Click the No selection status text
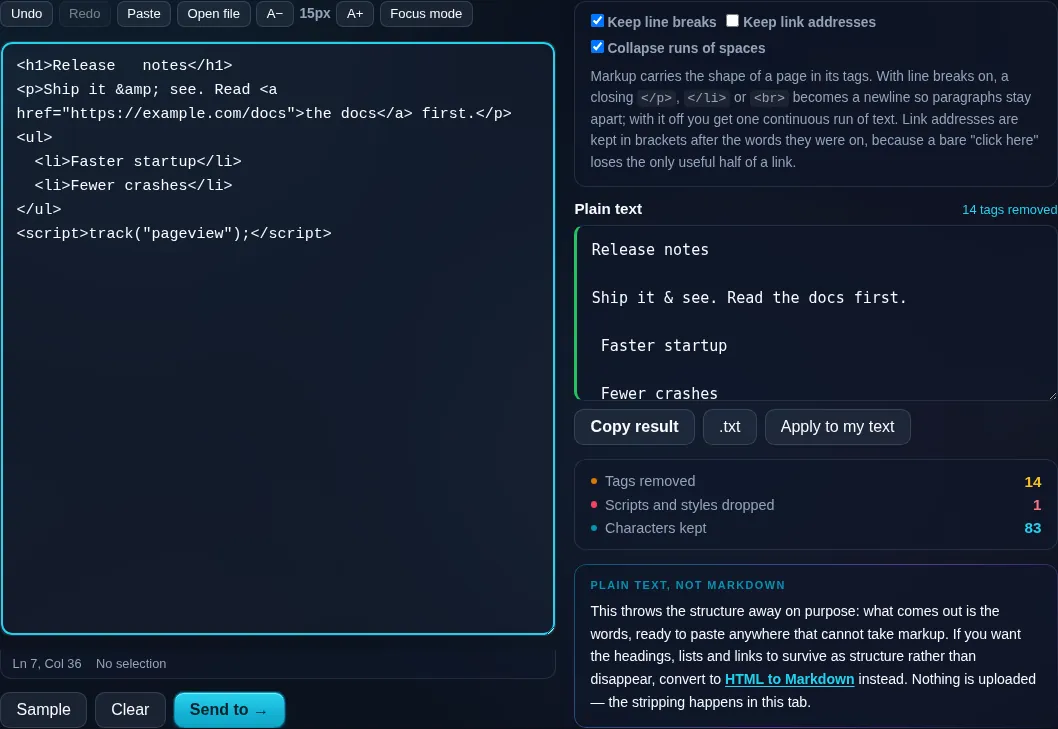Viewport: 1058px width, 729px height. 131,664
